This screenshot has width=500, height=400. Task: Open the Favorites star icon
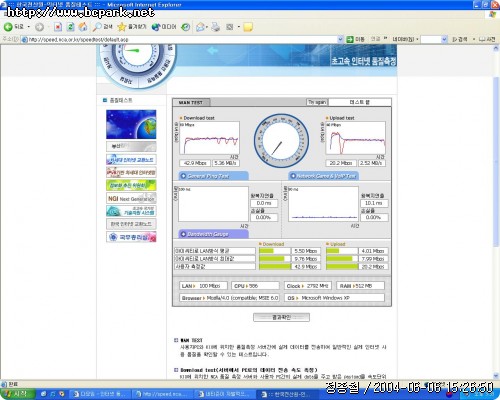[122, 27]
